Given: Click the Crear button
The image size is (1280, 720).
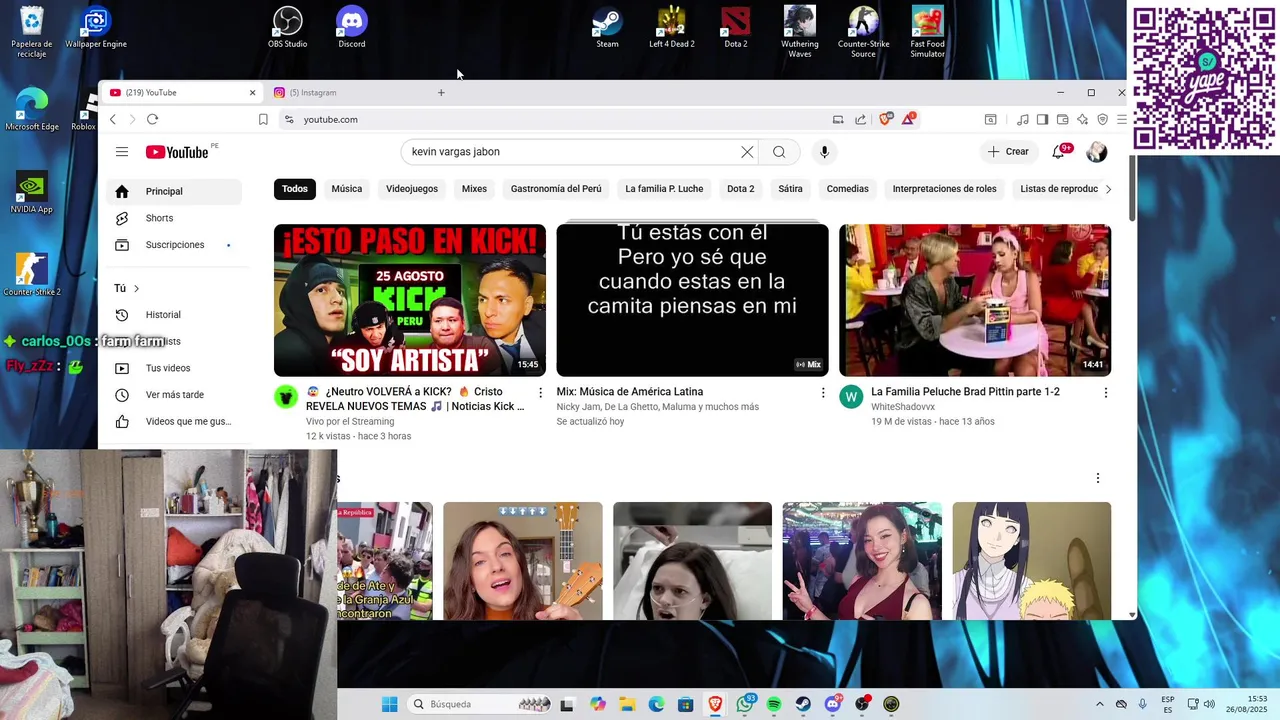Looking at the screenshot, I should 1008,152.
